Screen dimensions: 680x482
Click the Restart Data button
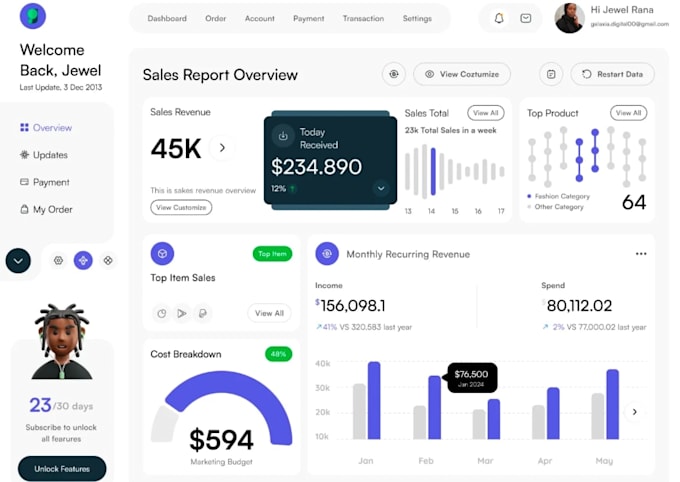pyautogui.click(x=612, y=74)
